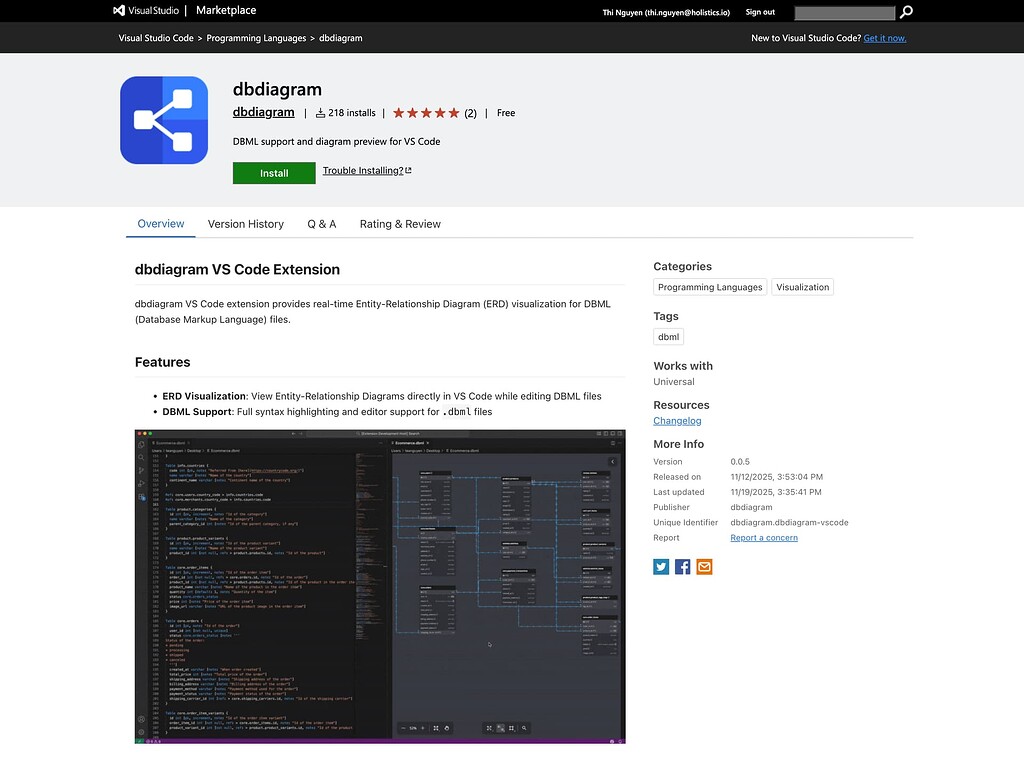Select the Rating & Review tab
This screenshot has width=1024, height=760.
pos(400,224)
